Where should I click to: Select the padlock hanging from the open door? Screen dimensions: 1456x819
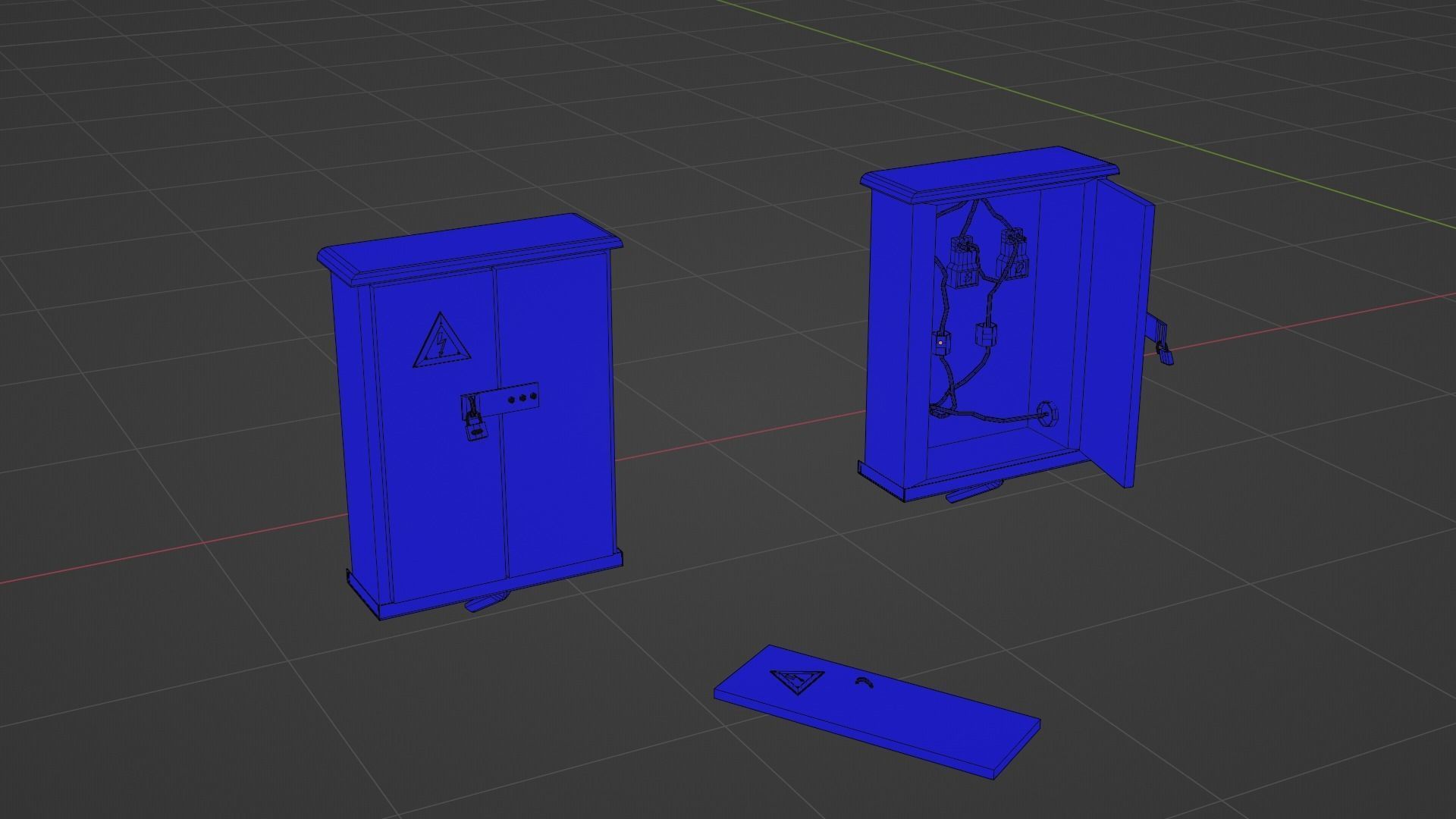(x=1164, y=352)
